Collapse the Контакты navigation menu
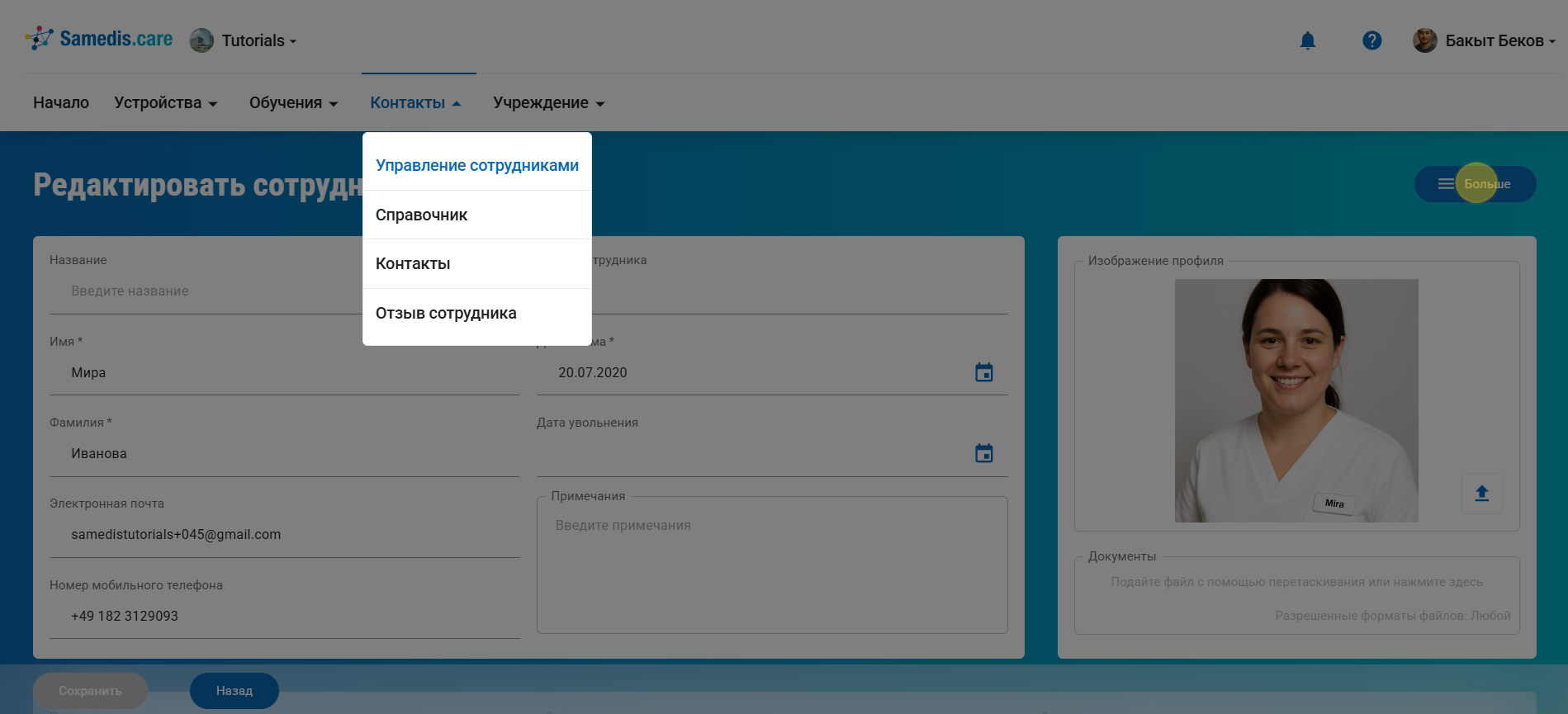The height and width of the screenshot is (714, 1568). (x=415, y=103)
